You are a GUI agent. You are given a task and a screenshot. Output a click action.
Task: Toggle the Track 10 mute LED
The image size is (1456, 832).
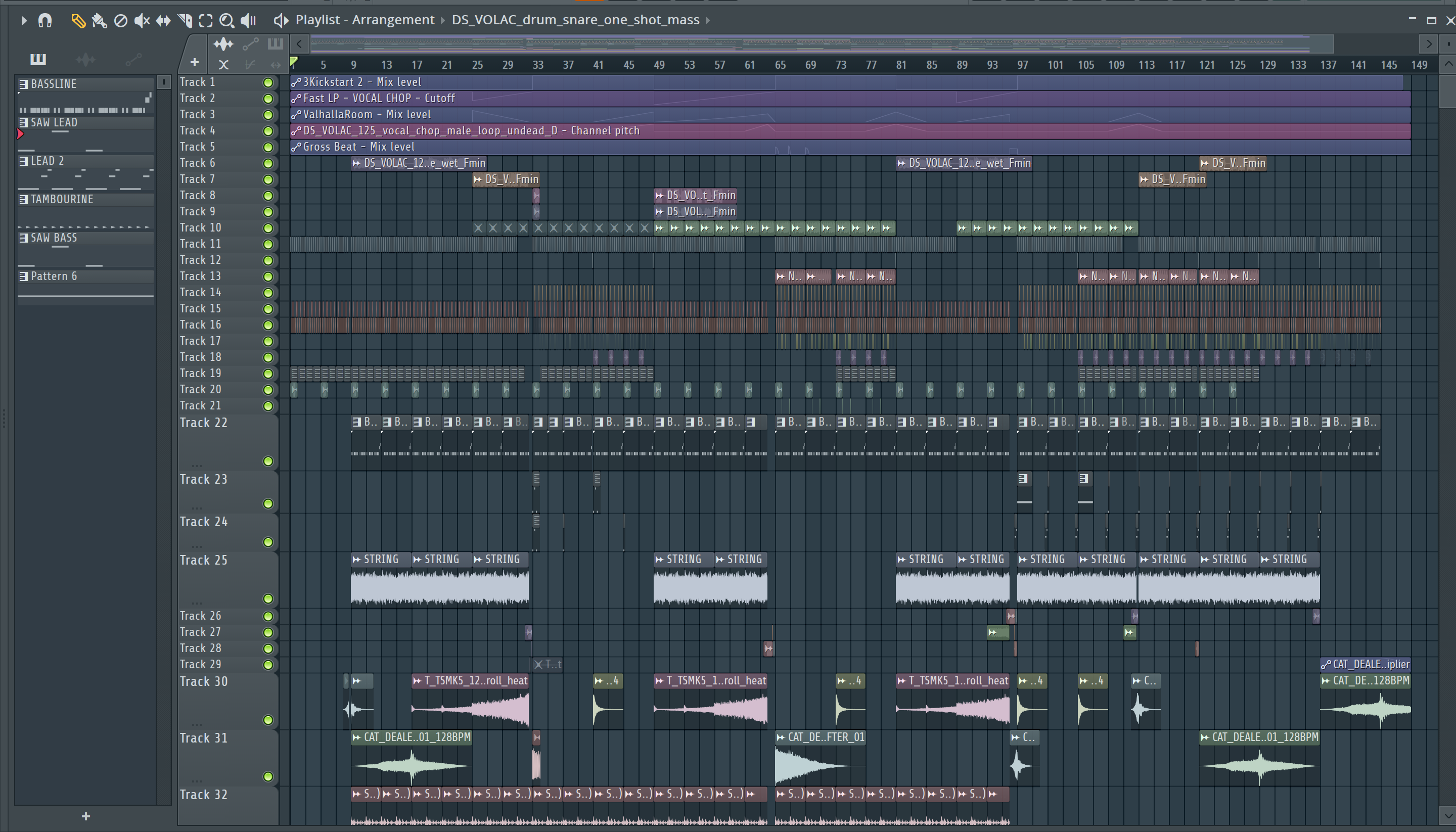tap(268, 228)
